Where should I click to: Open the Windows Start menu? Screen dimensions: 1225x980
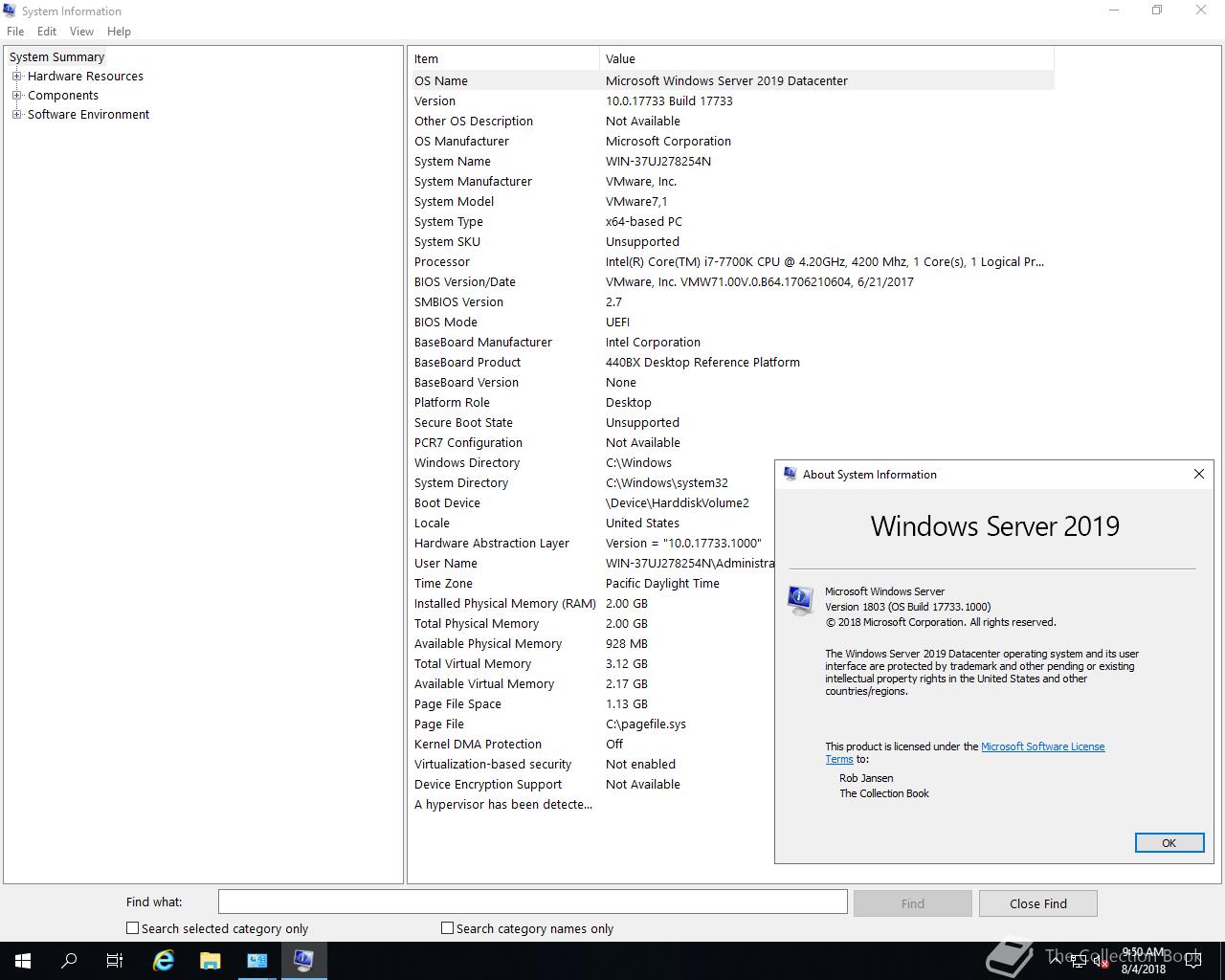tap(23, 961)
